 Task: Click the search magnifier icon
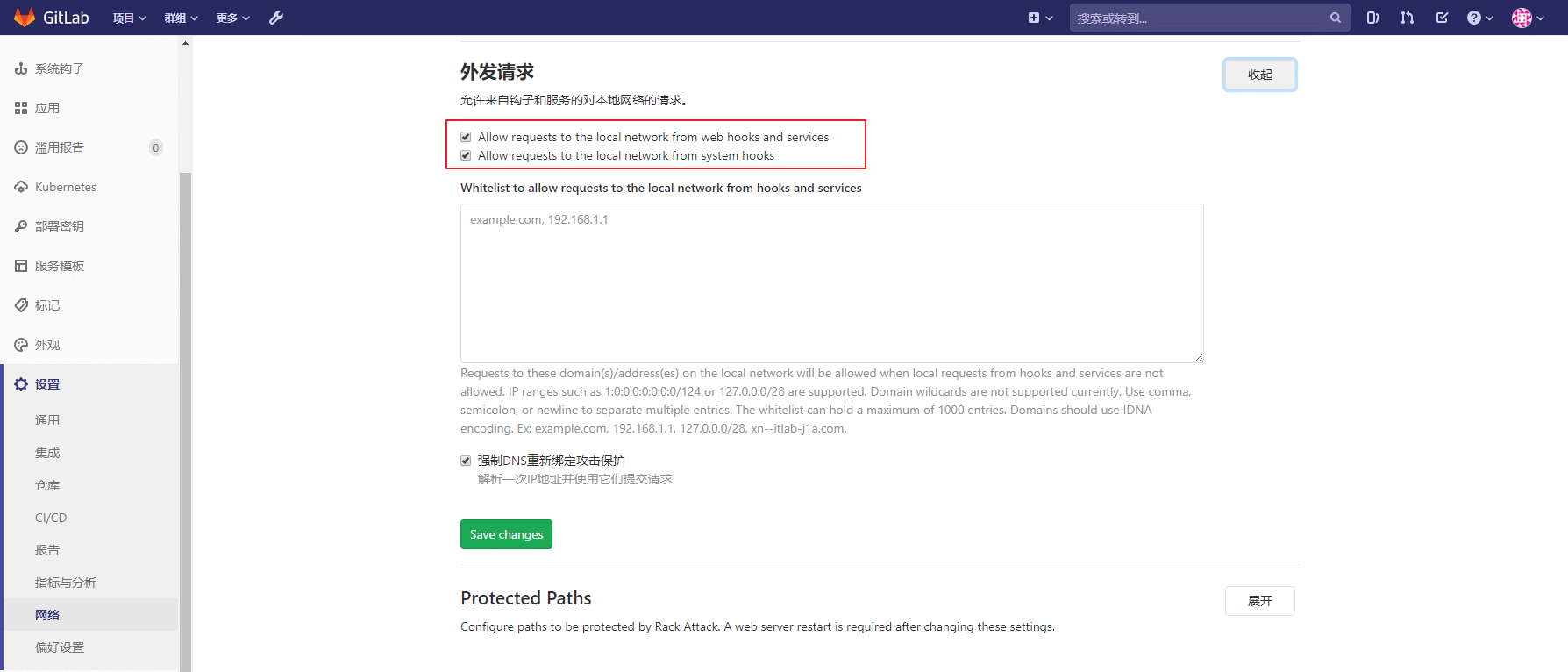[x=1335, y=18]
